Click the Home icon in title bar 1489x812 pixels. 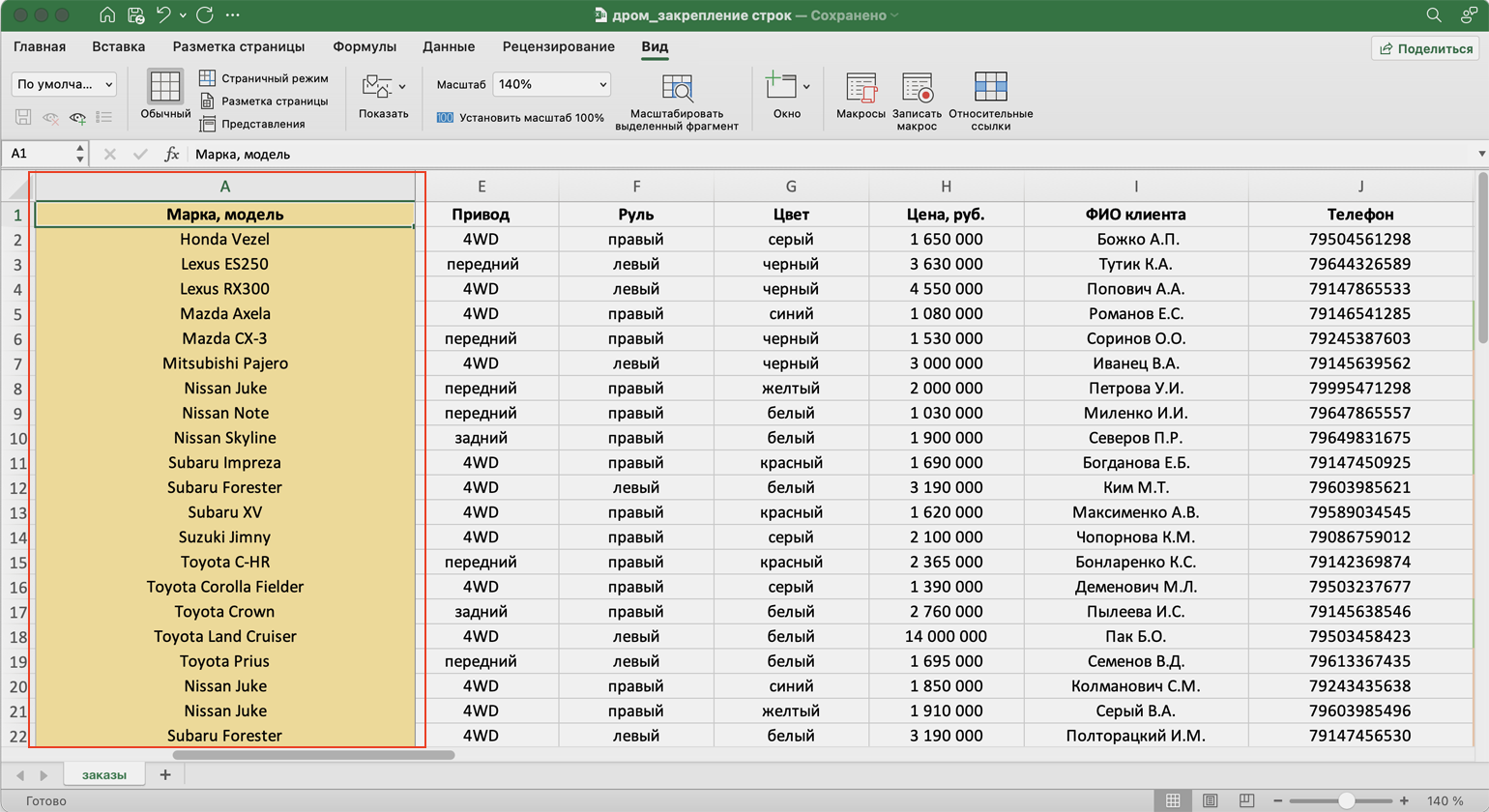[x=107, y=15]
